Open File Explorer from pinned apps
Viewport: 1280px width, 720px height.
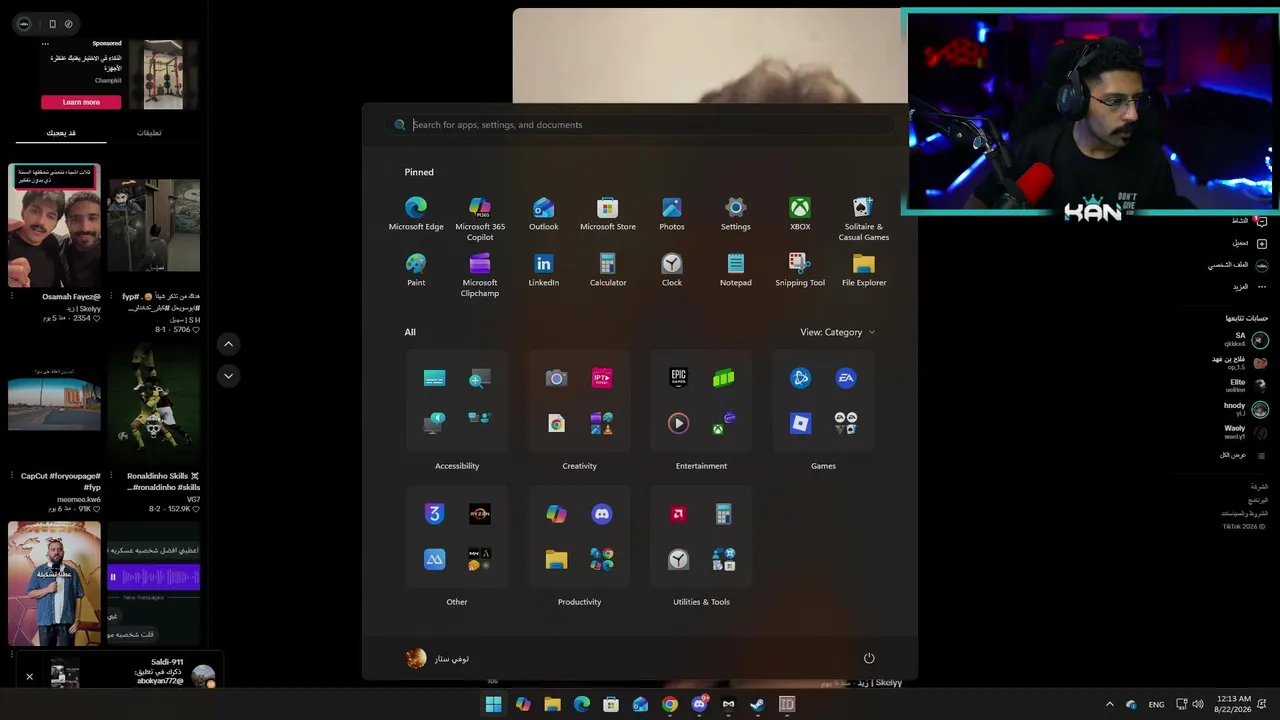(864, 270)
